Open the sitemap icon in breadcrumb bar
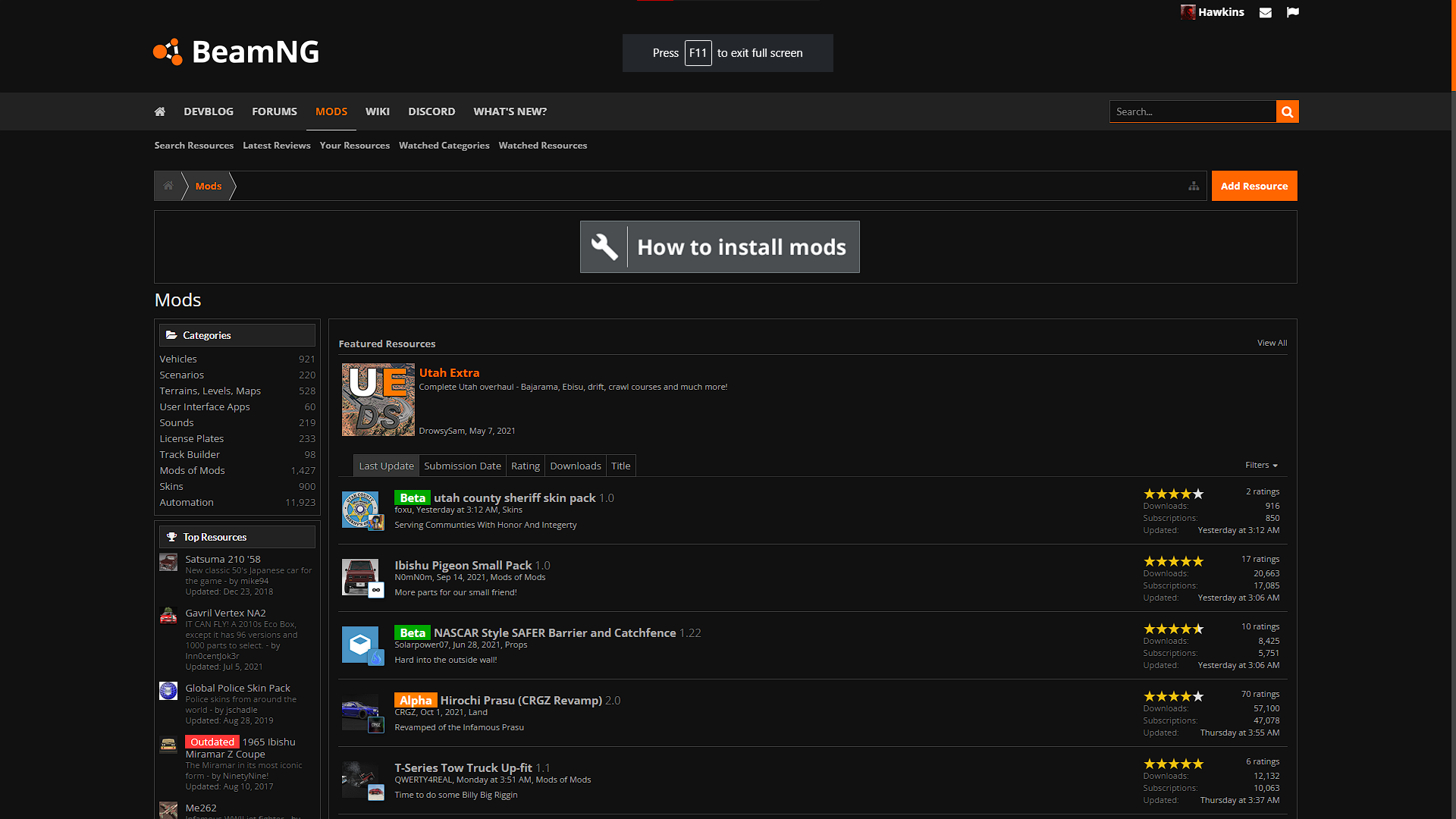Image resolution: width=1456 pixels, height=819 pixels. [1194, 186]
